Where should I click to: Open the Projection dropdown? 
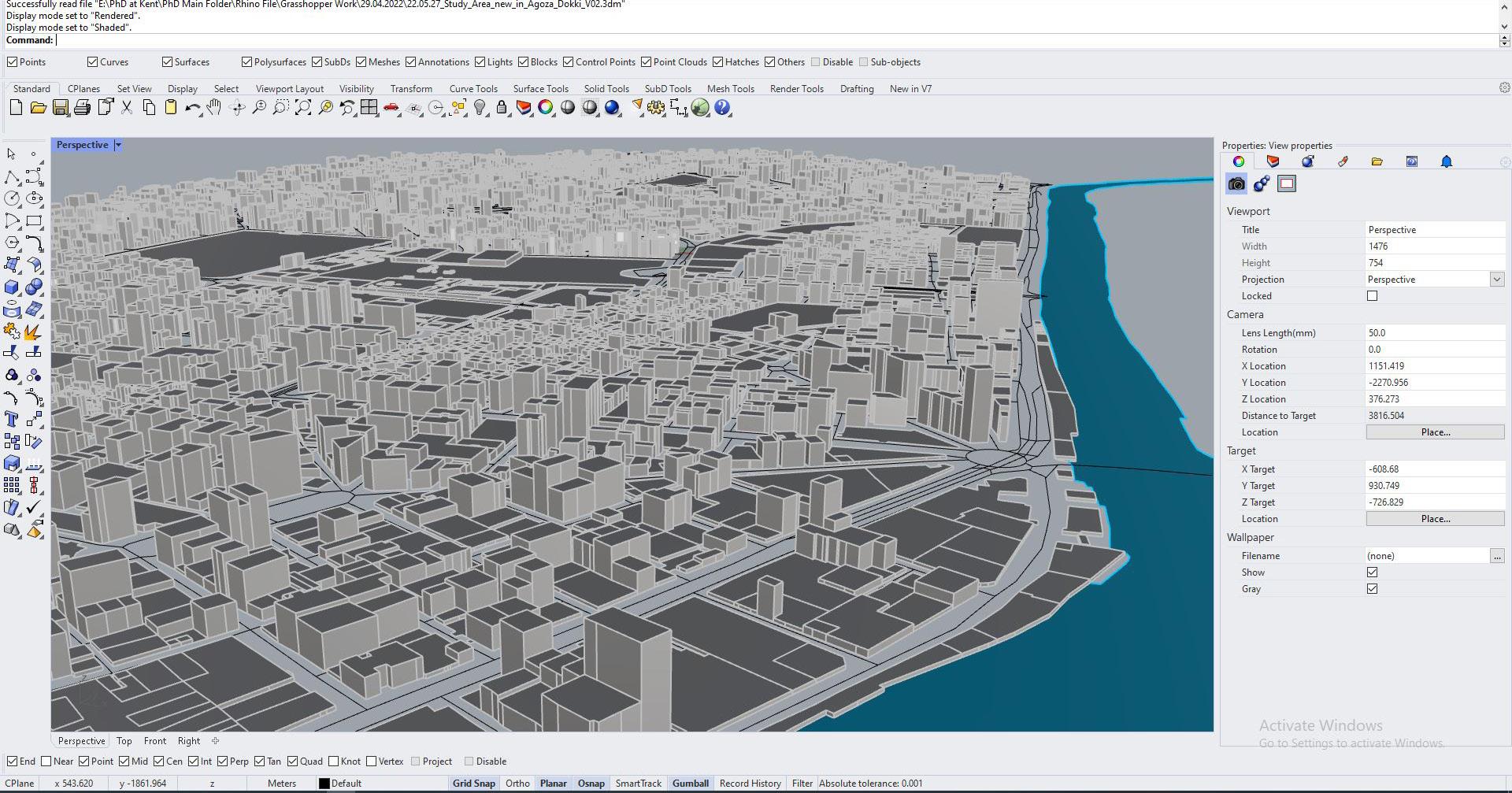pyautogui.click(x=1496, y=280)
